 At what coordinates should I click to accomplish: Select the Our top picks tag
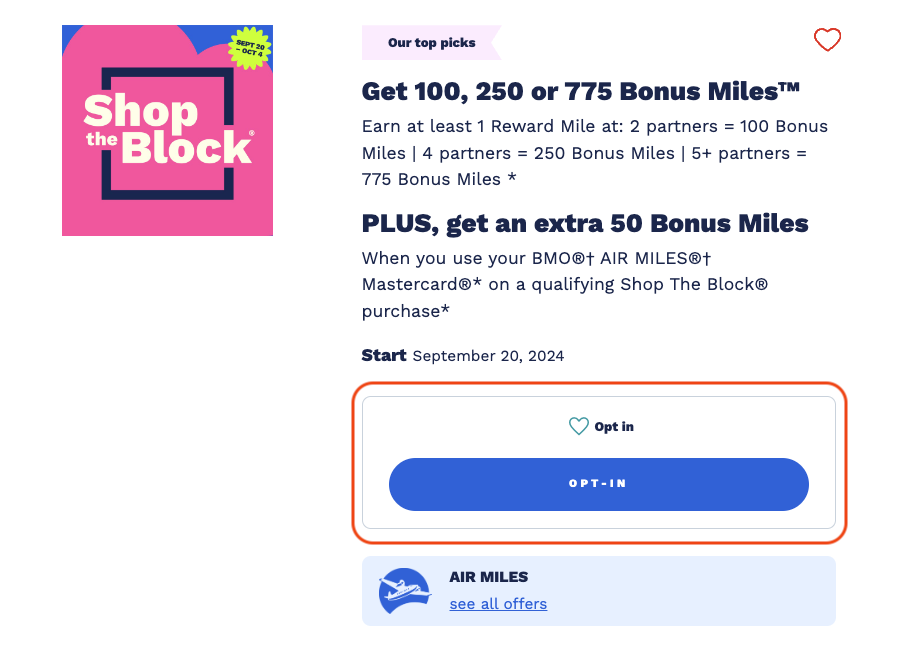[431, 43]
